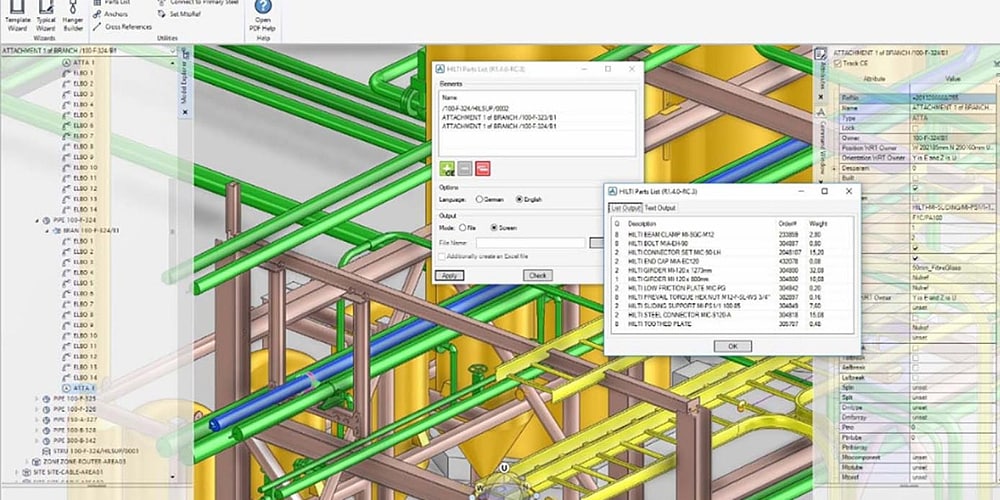Switch to the Text Output tab

(x=659, y=208)
